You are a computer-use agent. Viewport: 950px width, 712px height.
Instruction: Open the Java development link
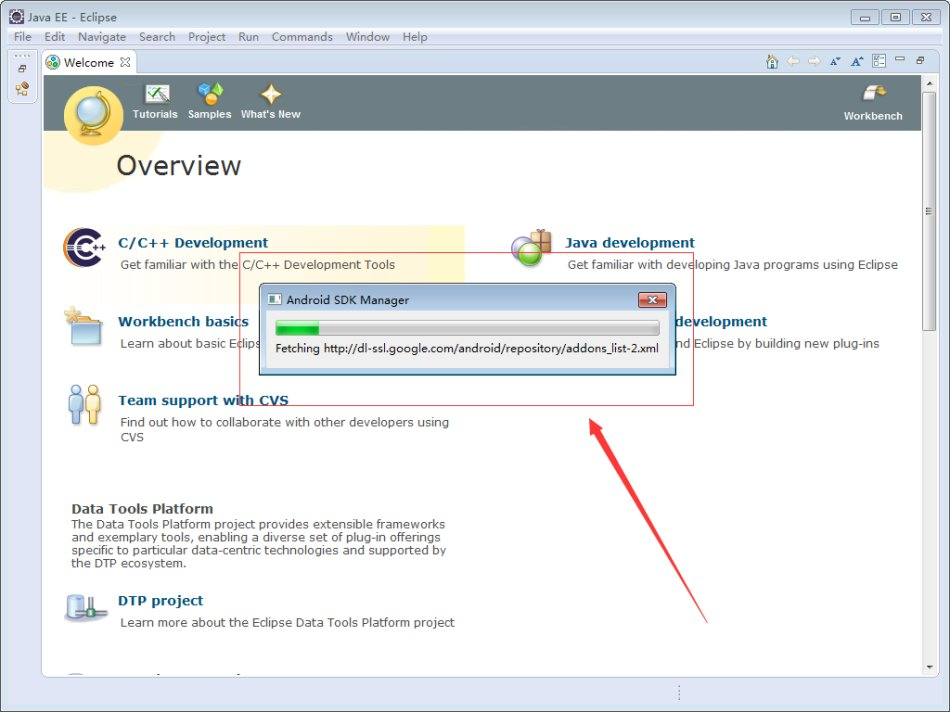630,243
